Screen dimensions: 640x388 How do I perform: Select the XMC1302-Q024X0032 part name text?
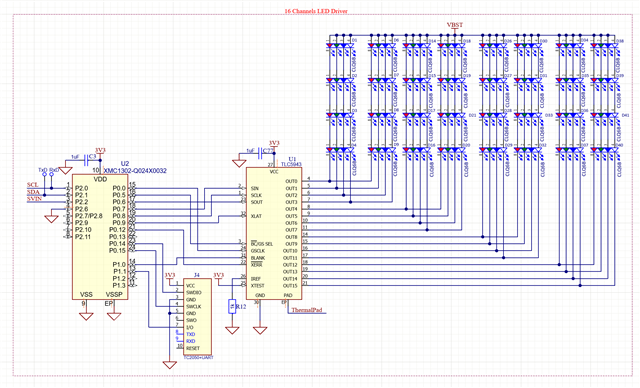tap(135, 171)
